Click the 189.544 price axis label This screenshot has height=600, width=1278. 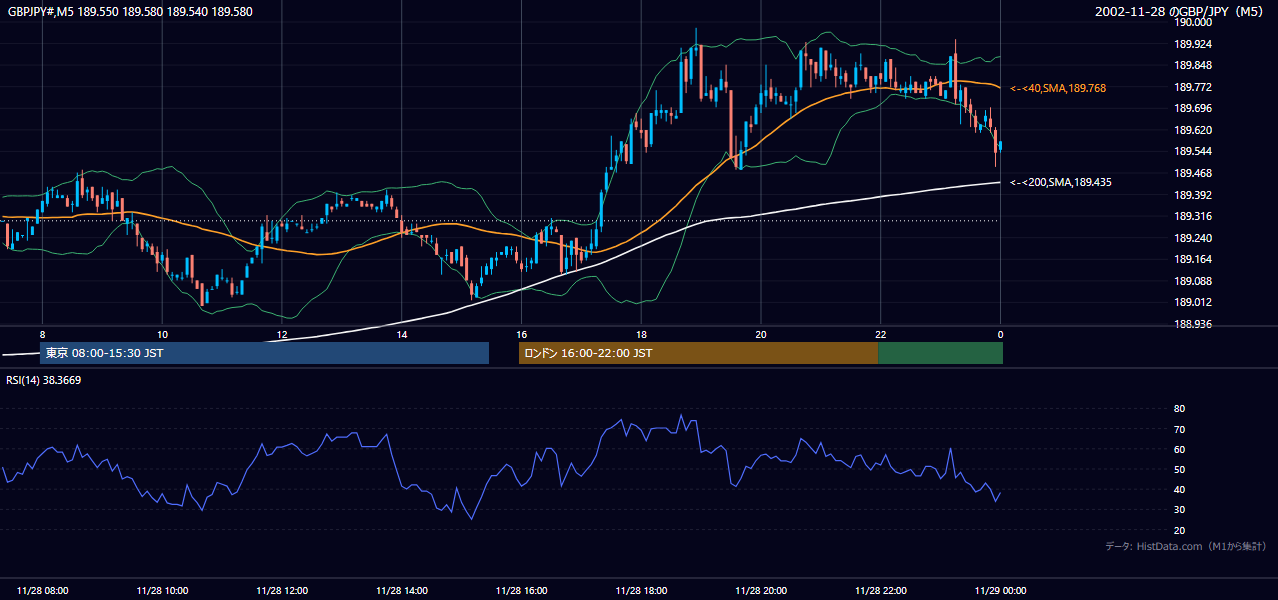click(1193, 151)
